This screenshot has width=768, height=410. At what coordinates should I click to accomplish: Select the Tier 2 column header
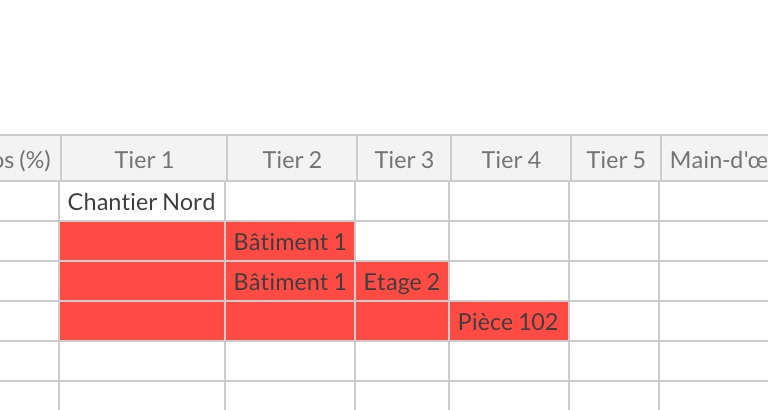(292, 158)
